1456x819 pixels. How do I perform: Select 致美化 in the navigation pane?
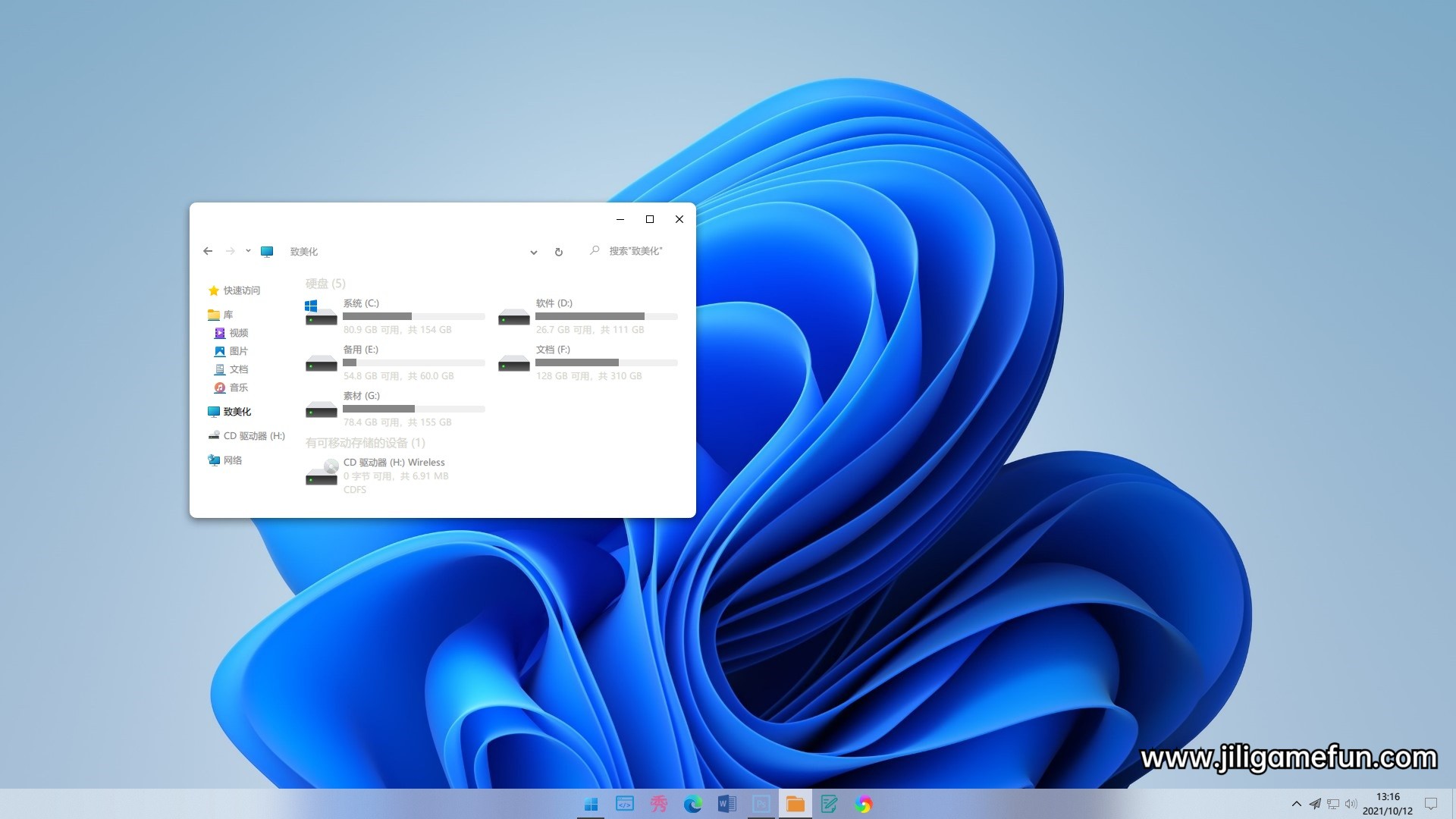click(x=230, y=412)
